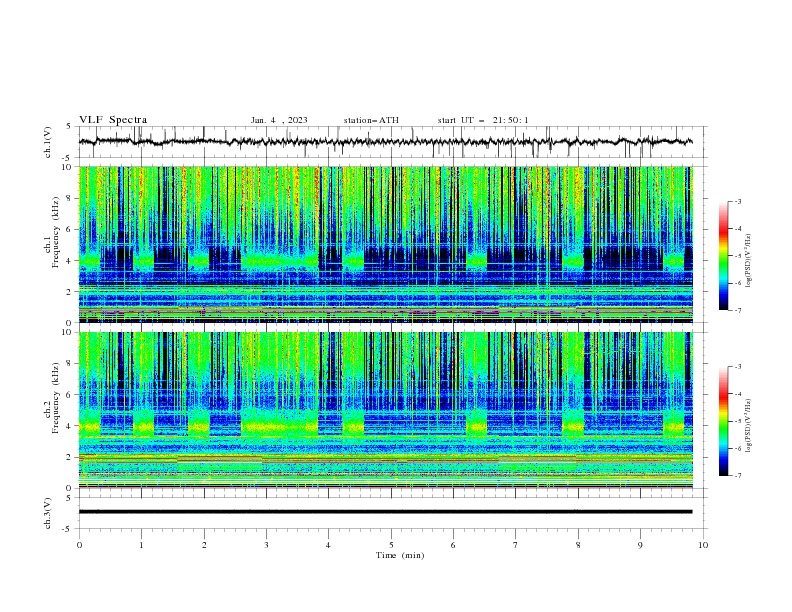Click the ch.1 spectrogram panel
This screenshot has width=792, height=612.
tap(386, 244)
